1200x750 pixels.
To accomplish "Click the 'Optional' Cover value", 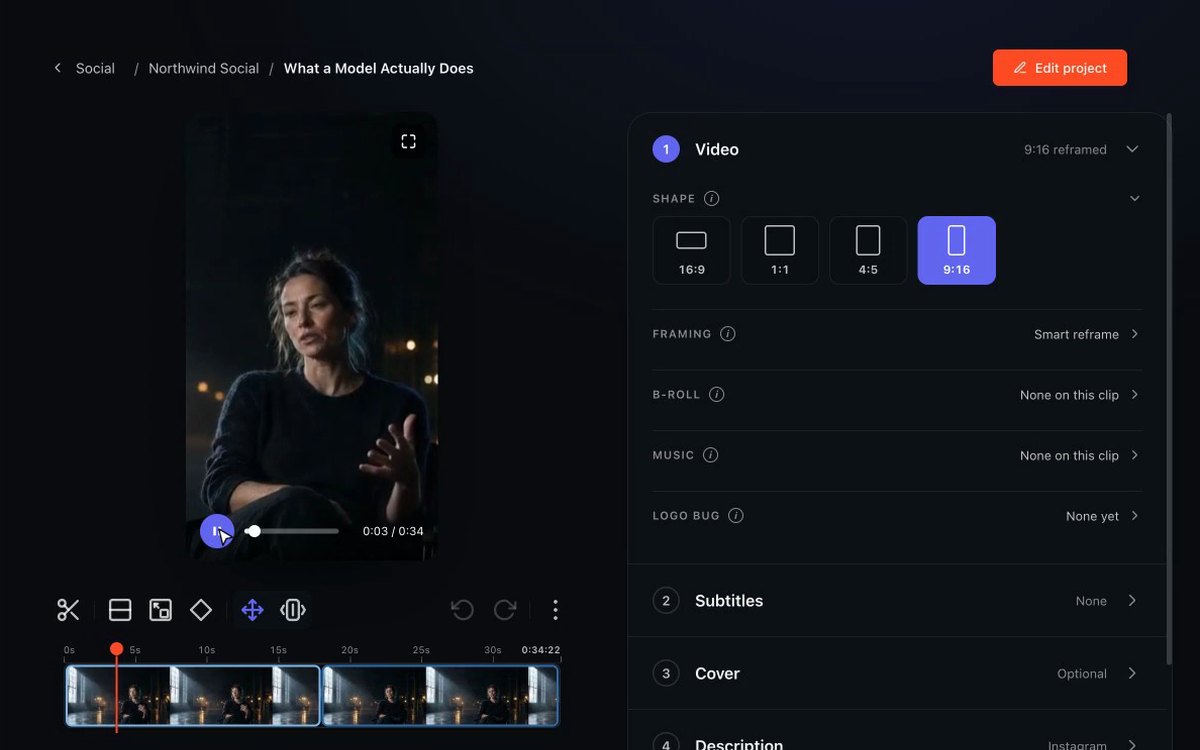I will [1082, 673].
